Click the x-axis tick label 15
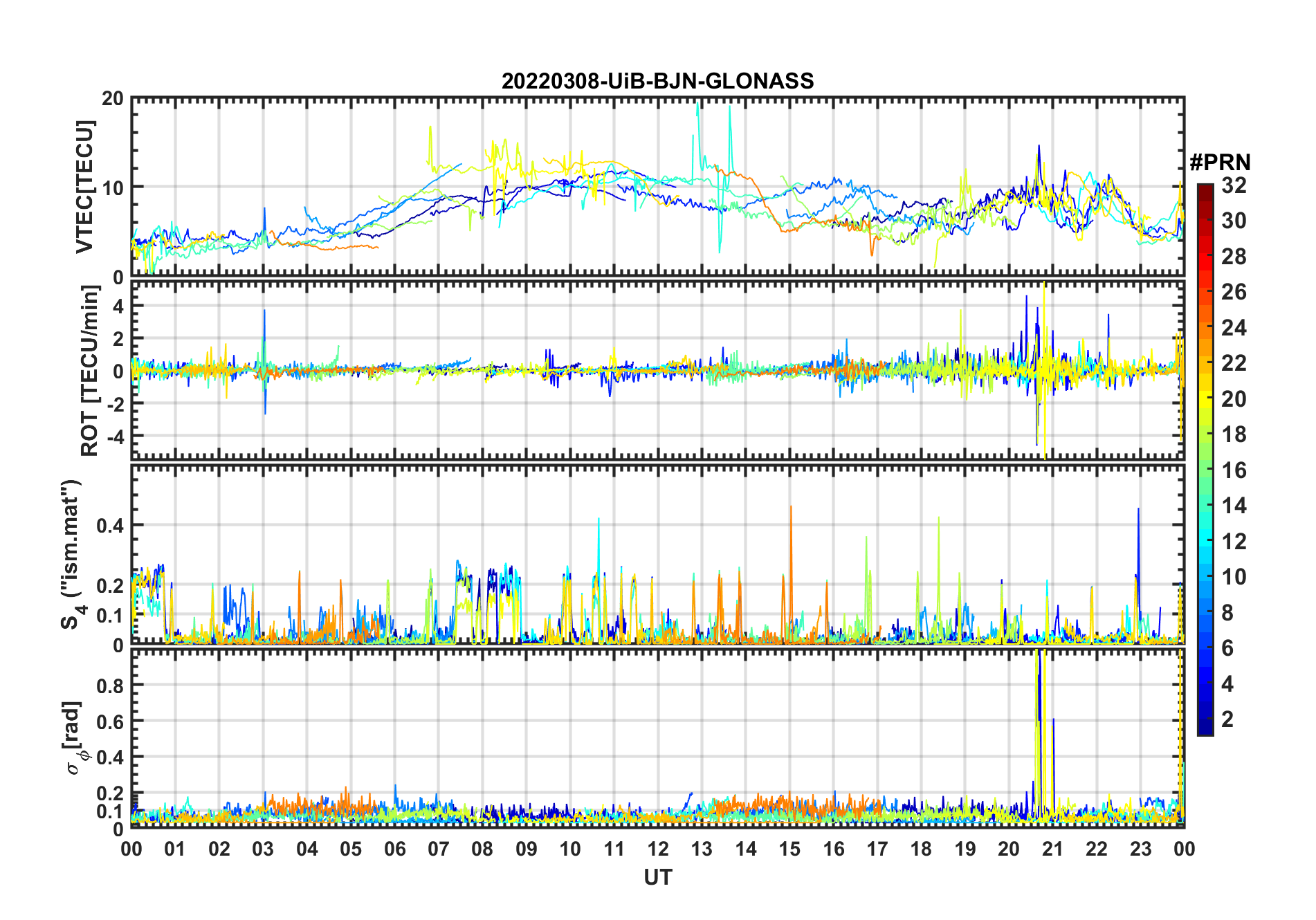Viewport: 1316px width, 920px height. coord(789,849)
